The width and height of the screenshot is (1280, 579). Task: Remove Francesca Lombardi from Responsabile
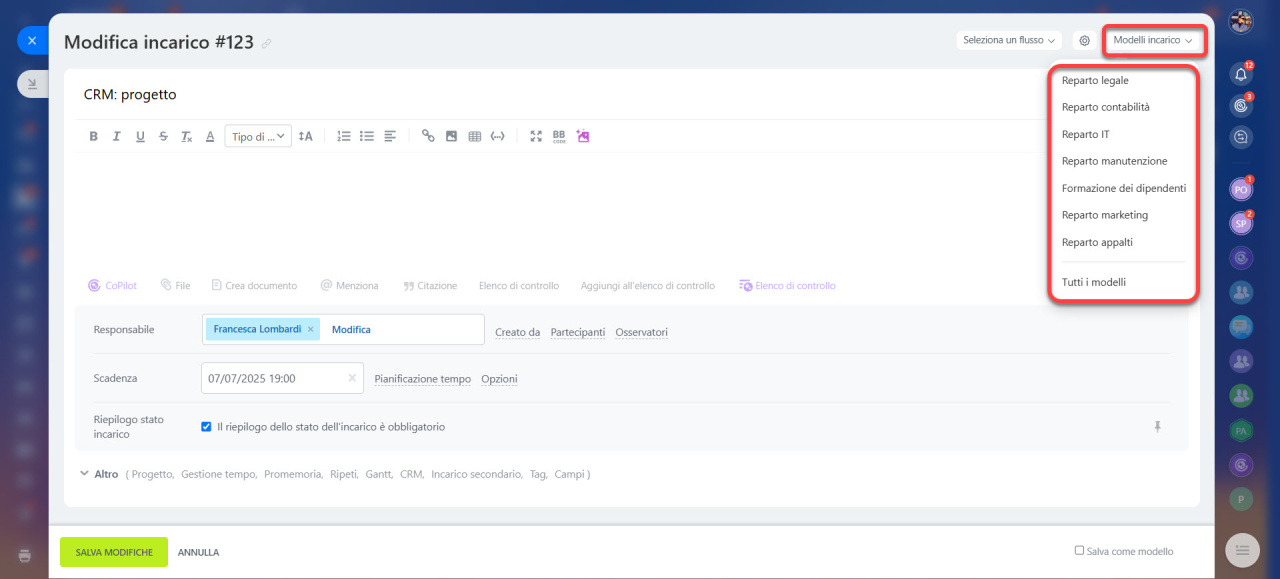tap(310, 329)
